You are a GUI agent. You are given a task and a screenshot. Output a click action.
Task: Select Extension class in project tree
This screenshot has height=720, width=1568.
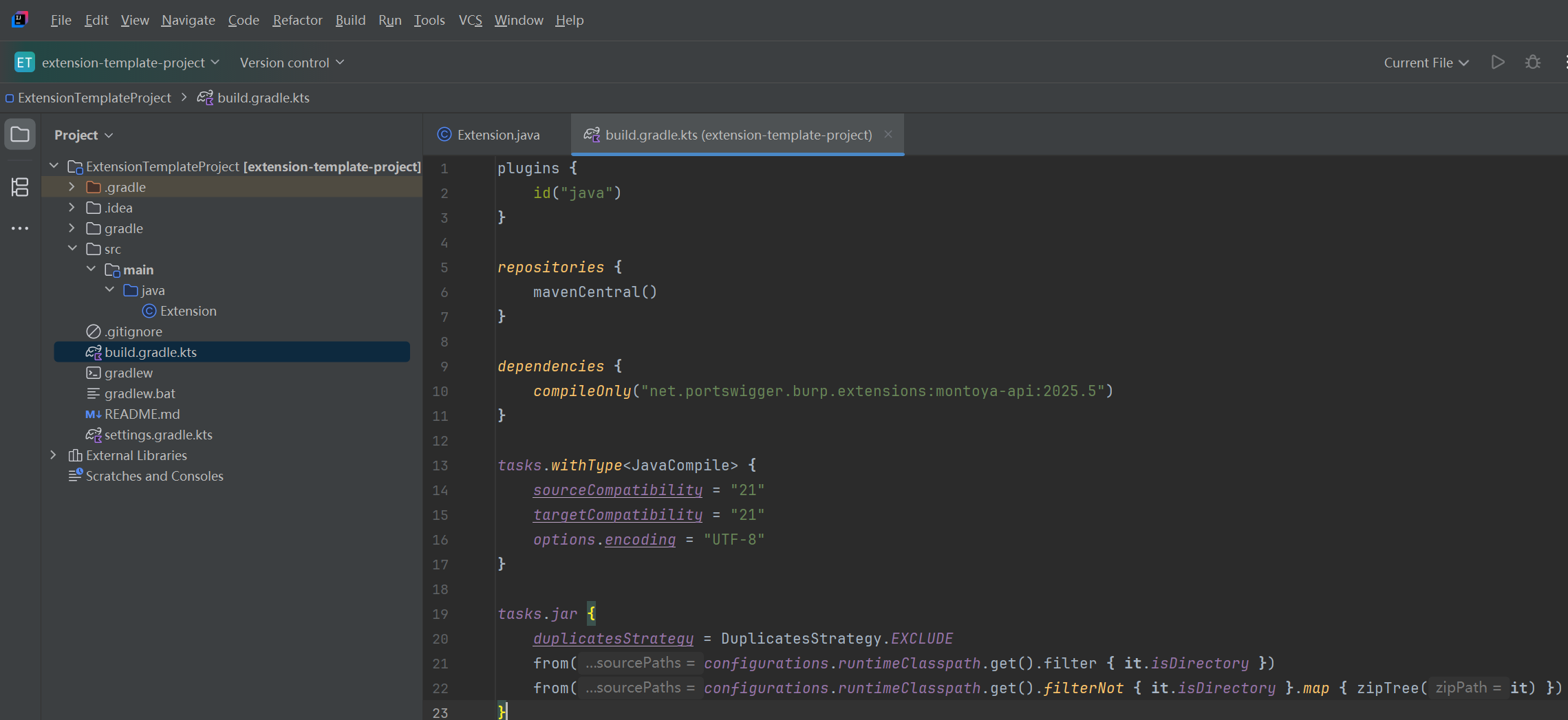click(x=188, y=311)
